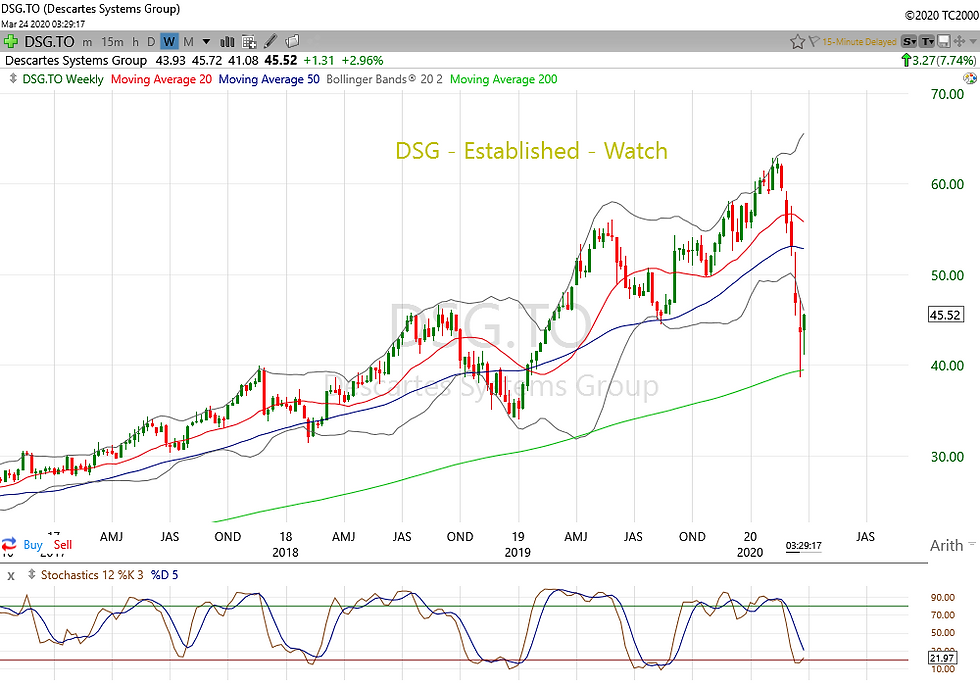Click the DSG.TO Weekly plot label
The width and height of the screenshot is (980, 686).
click(x=62, y=79)
